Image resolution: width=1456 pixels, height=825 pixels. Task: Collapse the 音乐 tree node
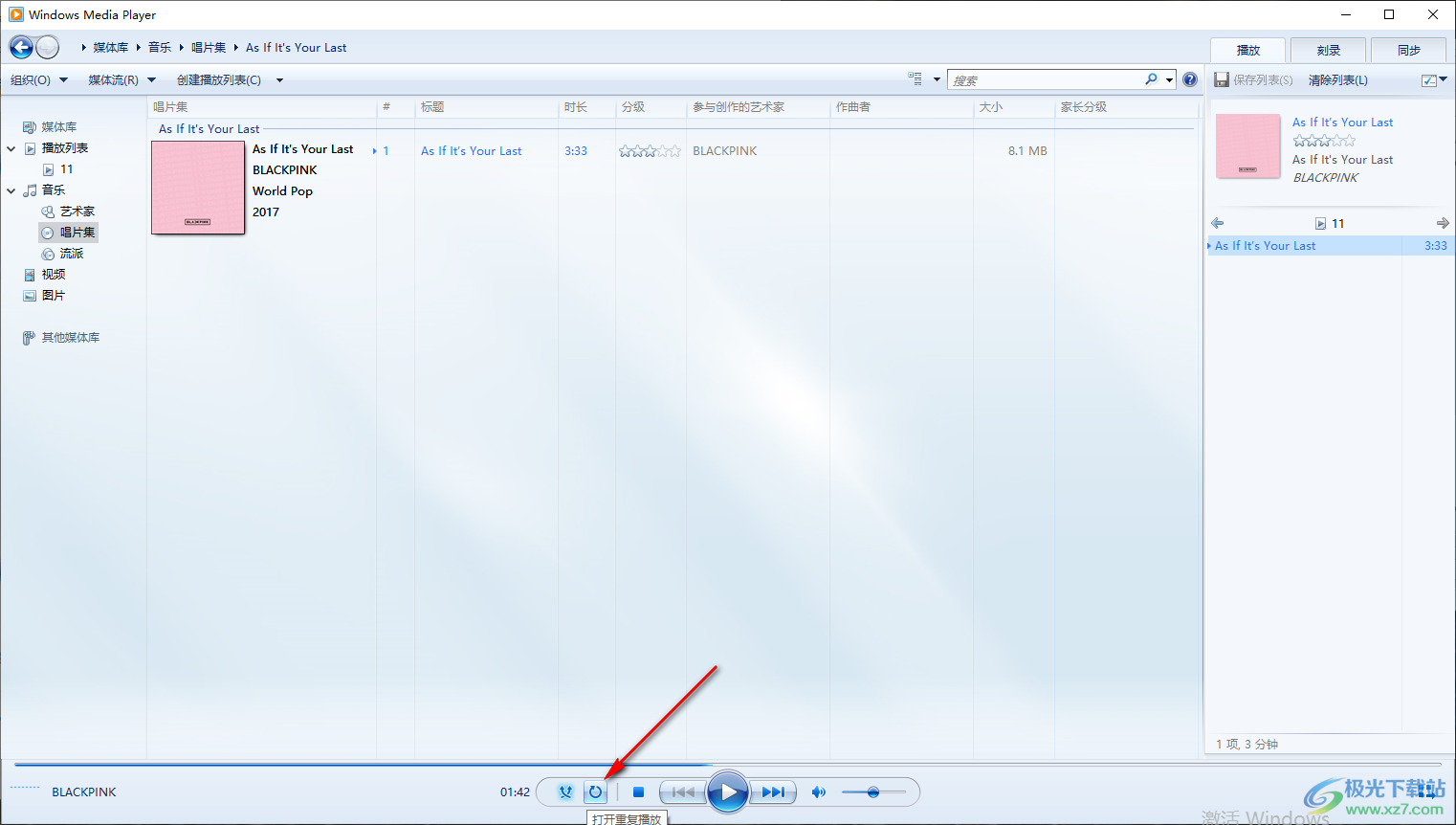(11, 190)
